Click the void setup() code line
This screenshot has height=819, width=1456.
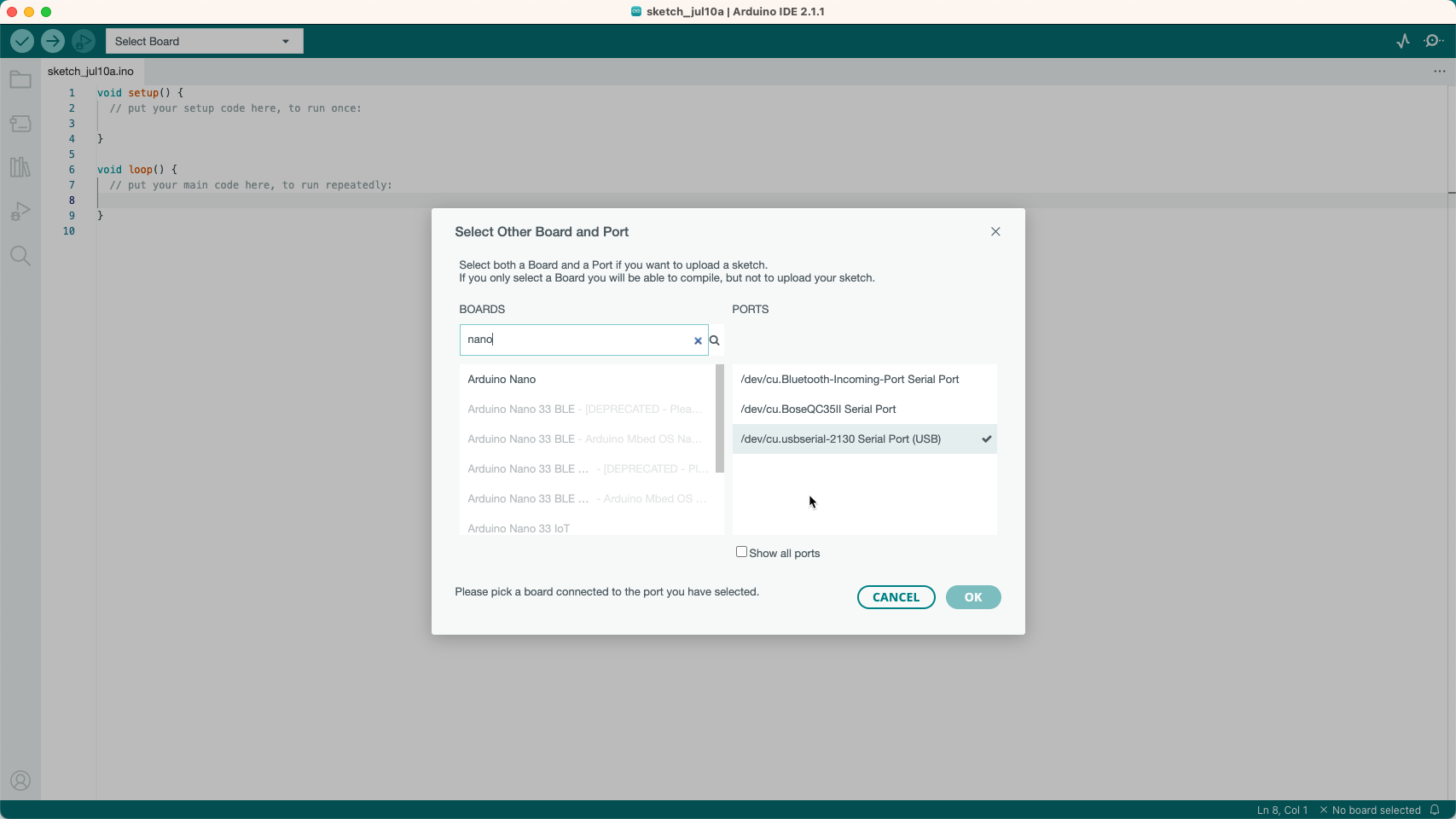pyautogui.click(x=141, y=93)
